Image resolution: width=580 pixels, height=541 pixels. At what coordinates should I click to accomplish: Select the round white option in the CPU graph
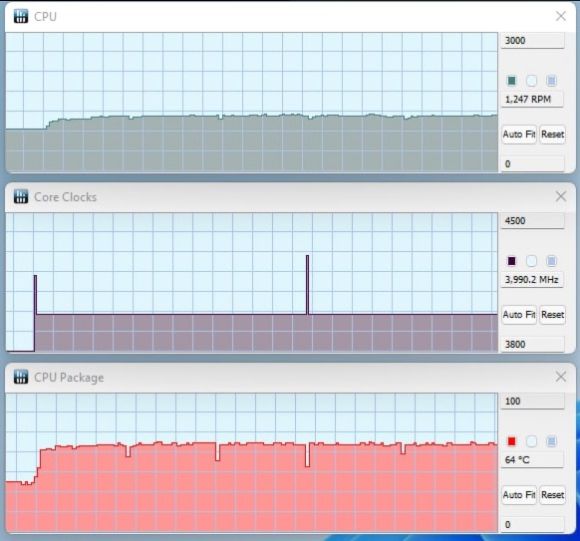532,81
